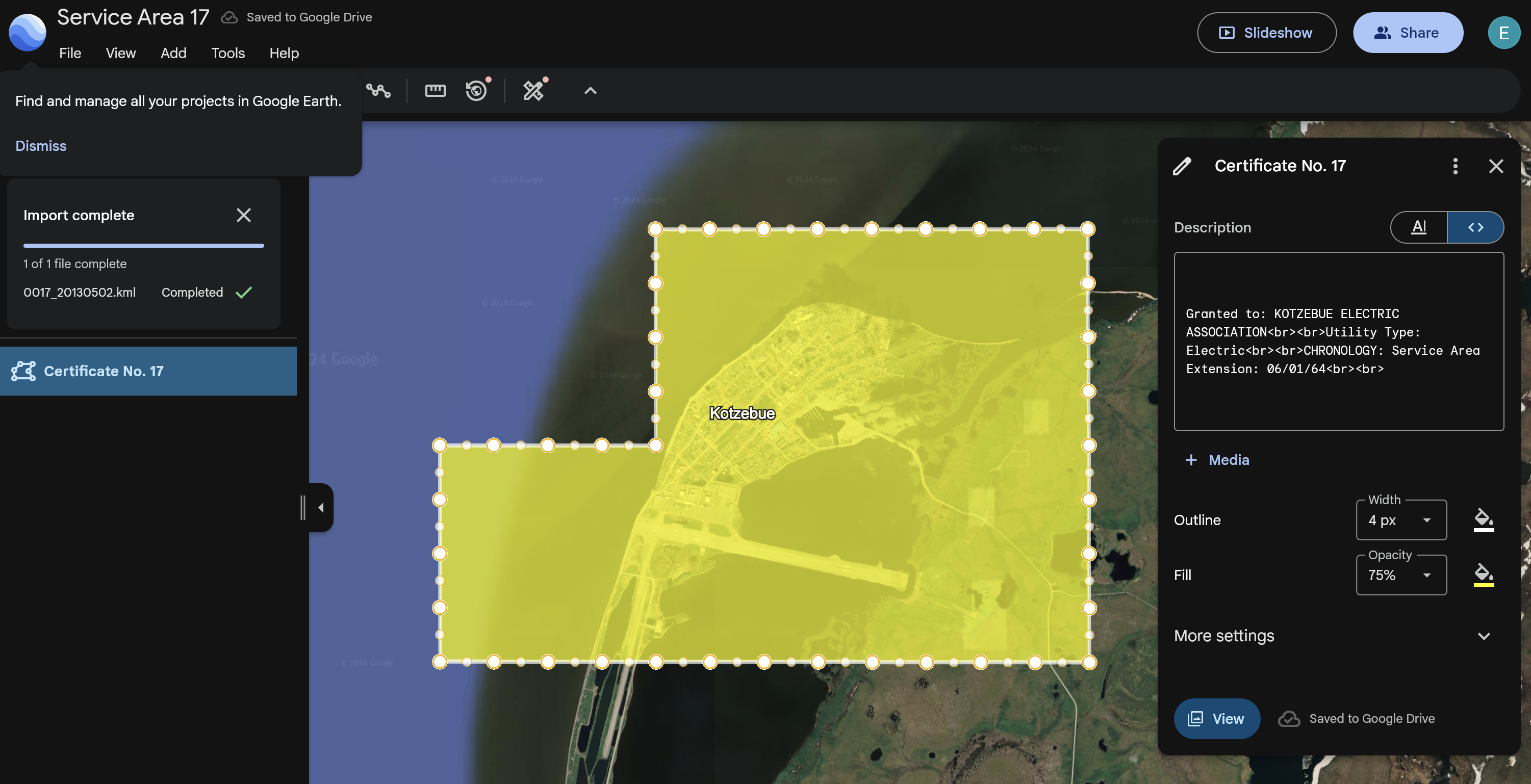Switch description to rich text mode

(x=1419, y=227)
